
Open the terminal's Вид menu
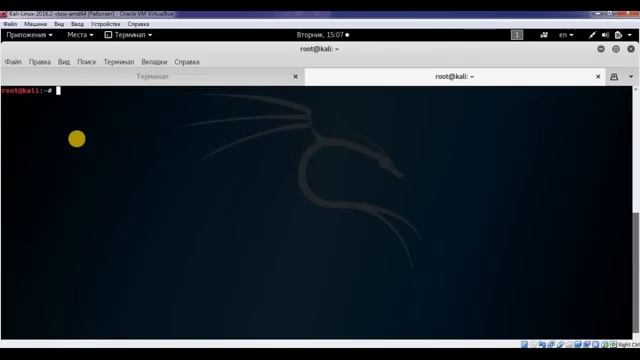tap(64, 62)
